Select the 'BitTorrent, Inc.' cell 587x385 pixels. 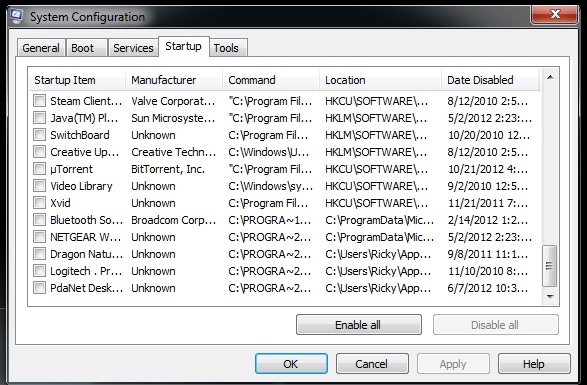pos(168,169)
